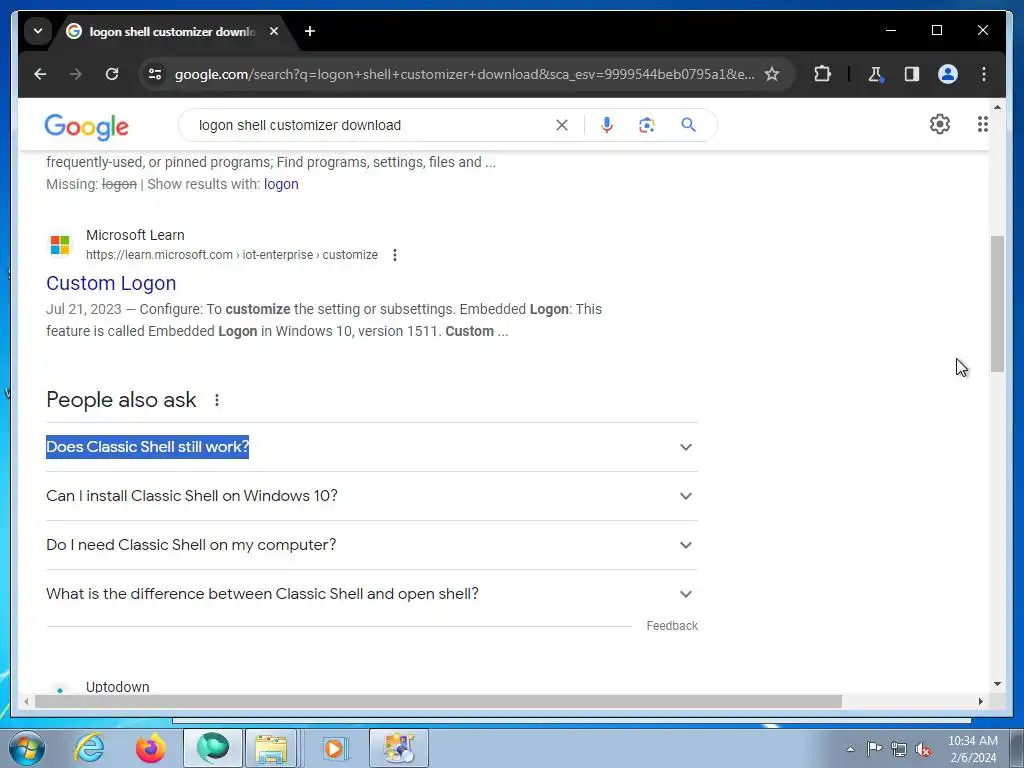This screenshot has height=768, width=1024.
Task: Click the address bar URL
Action: [464, 74]
